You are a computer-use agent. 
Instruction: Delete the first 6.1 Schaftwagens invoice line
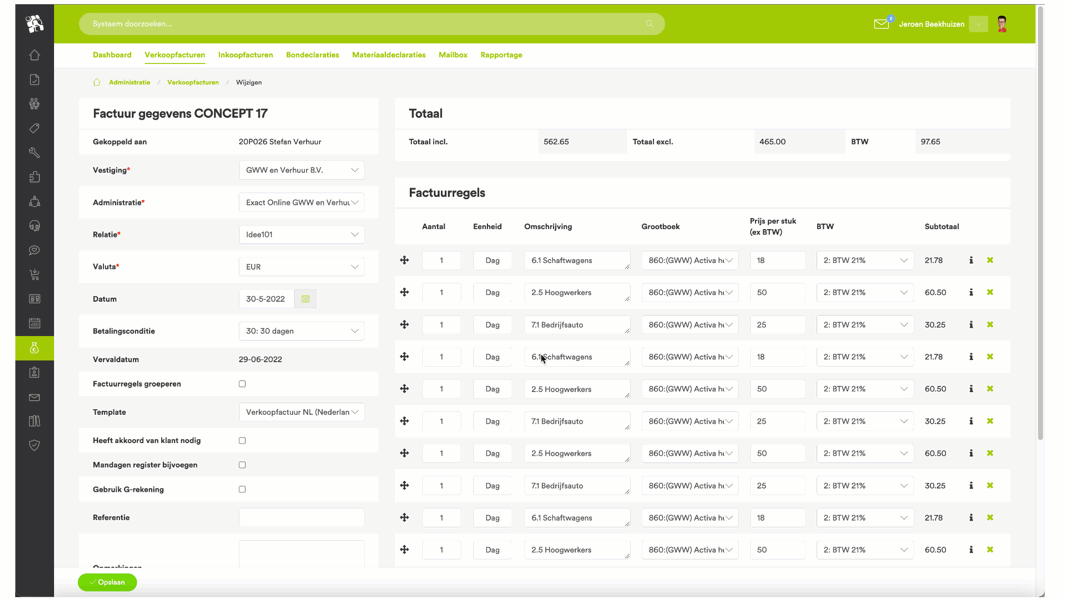990,260
